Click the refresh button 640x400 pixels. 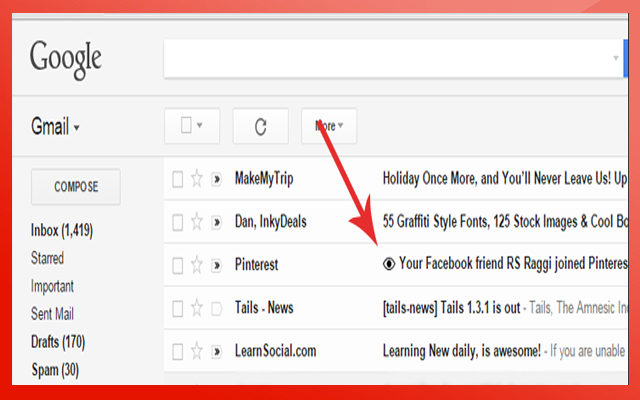pos(260,126)
